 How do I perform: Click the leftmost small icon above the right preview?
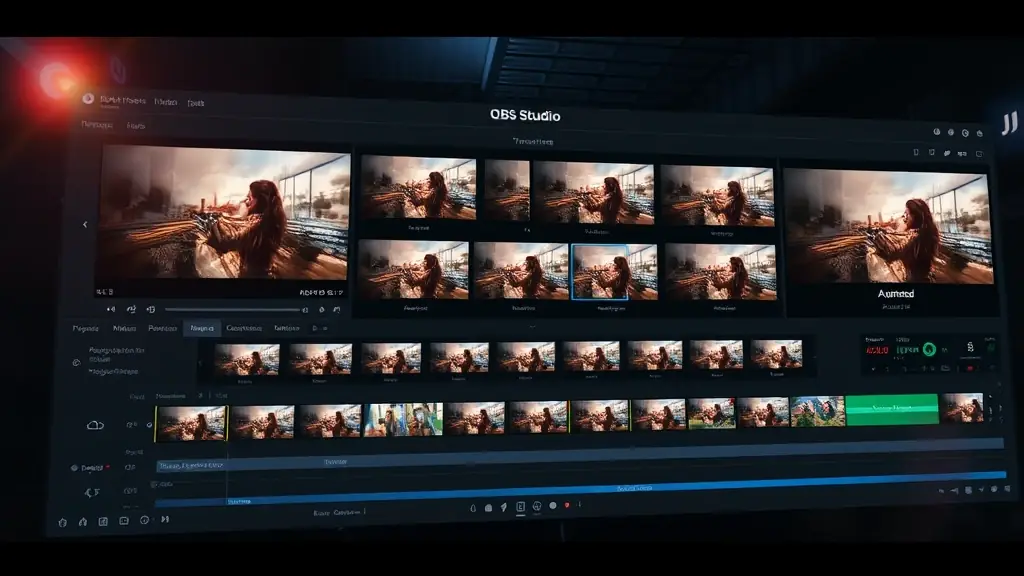coord(916,152)
